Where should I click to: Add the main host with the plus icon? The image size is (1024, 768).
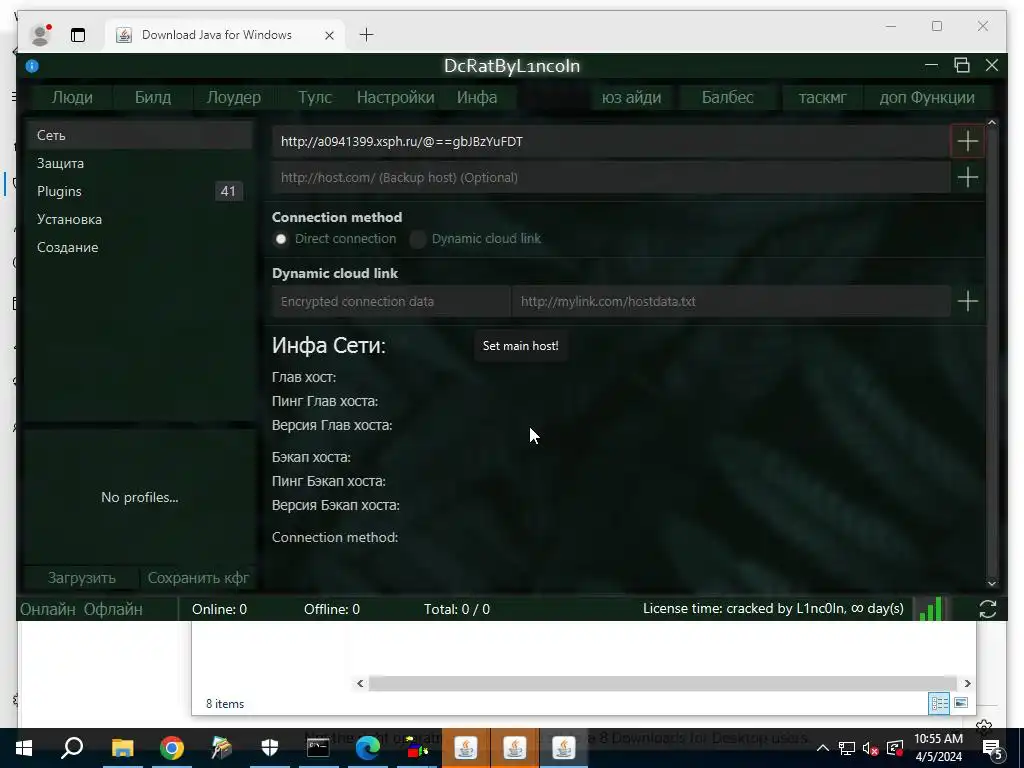coord(967,142)
